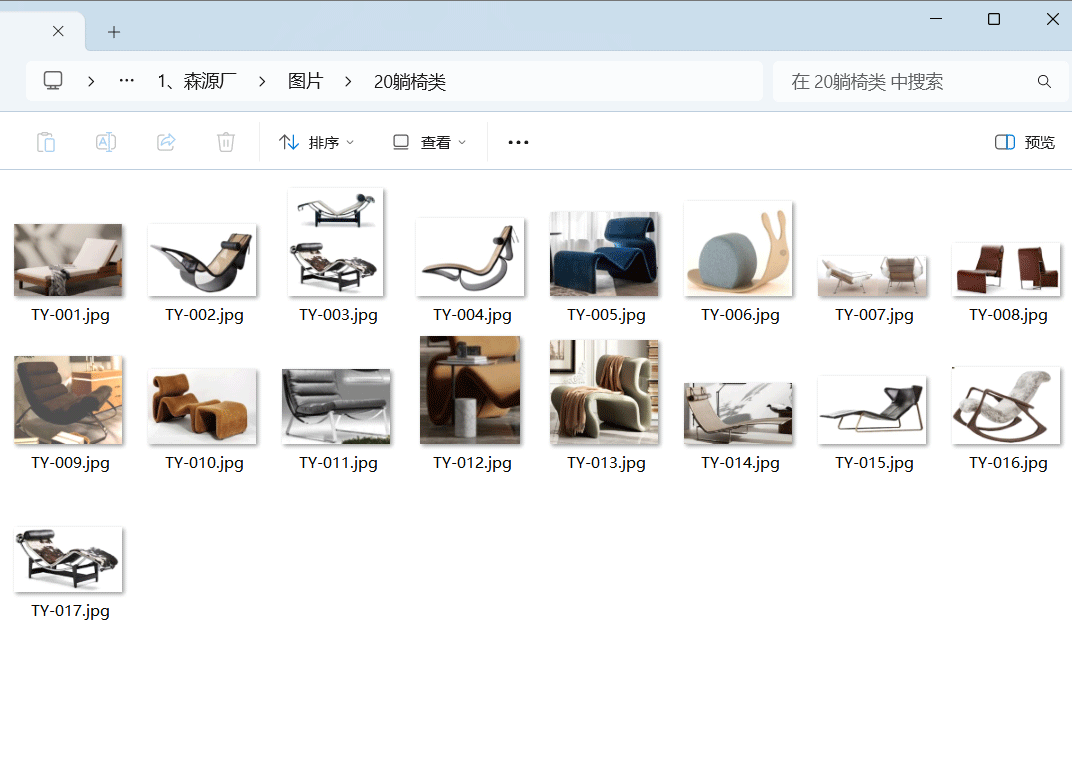Open the view (查看) dropdown
This screenshot has height=770, width=1072.
coord(429,142)
